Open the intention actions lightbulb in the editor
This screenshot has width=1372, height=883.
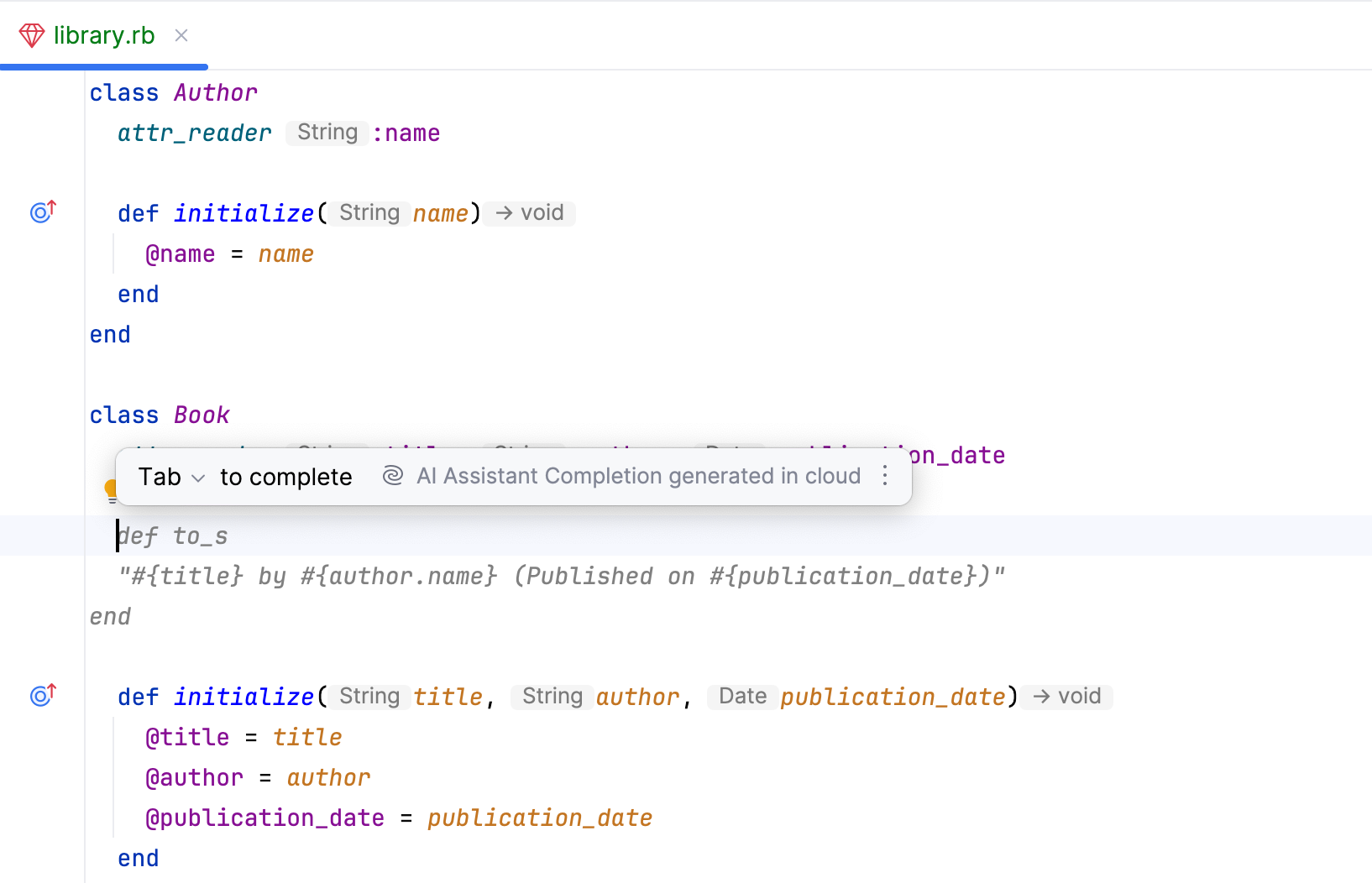(112, 489)
